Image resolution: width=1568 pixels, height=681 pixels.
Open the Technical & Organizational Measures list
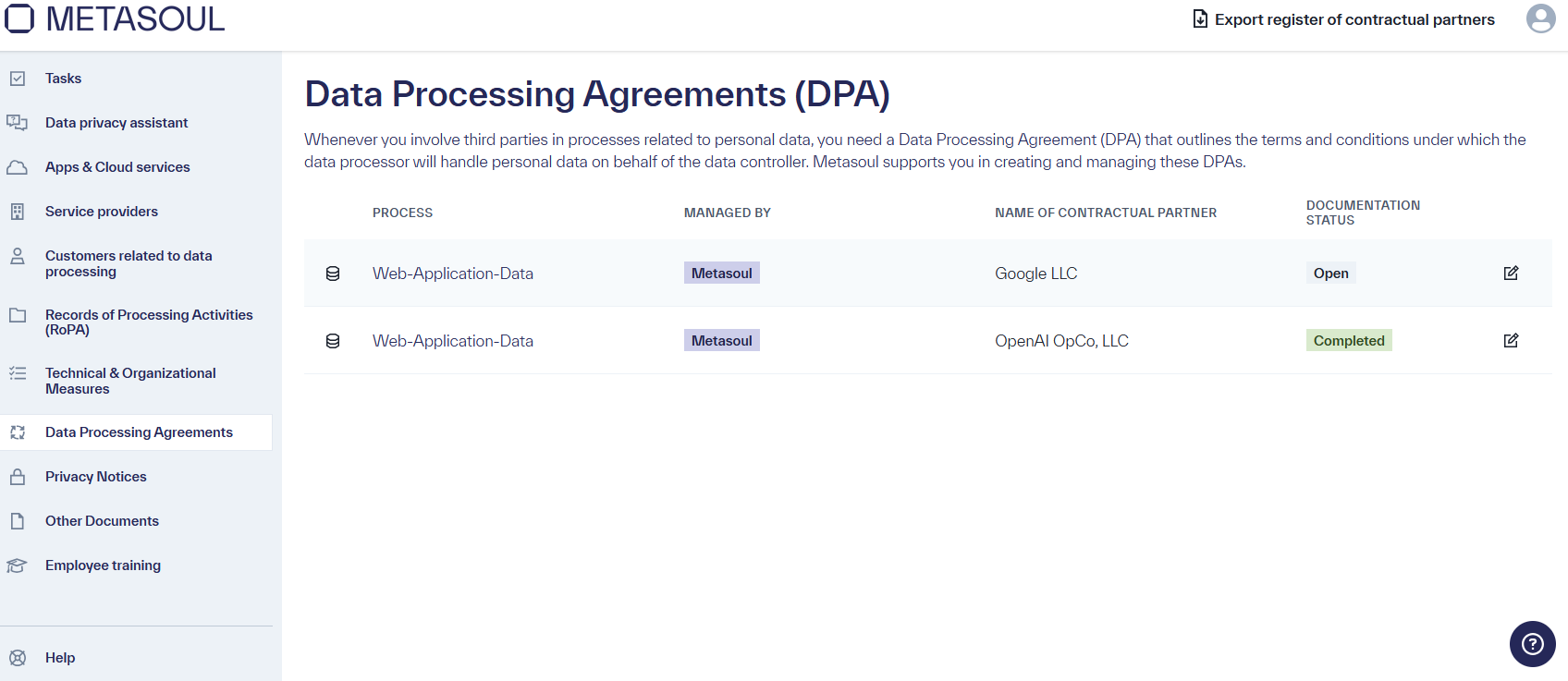pyautogui.click(x=130, y=381)
